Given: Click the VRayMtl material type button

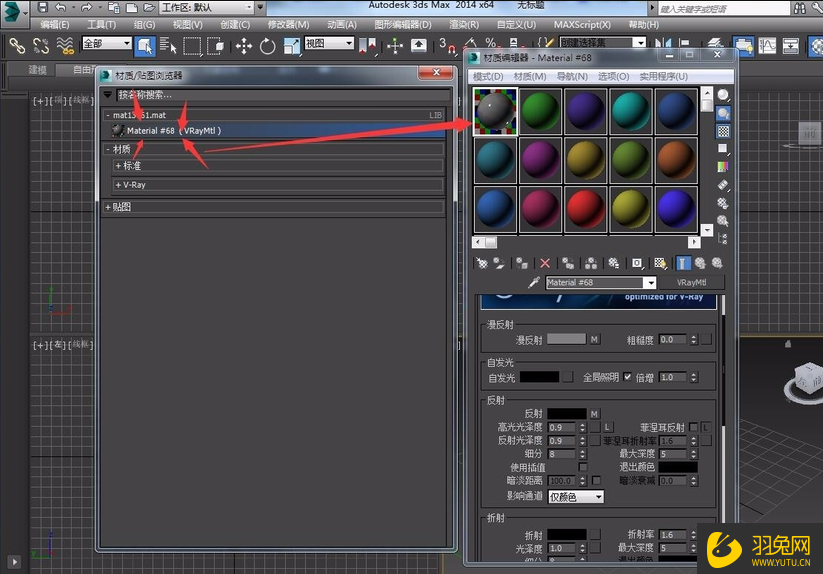Looking at the screenshot, I should [691, 283].
